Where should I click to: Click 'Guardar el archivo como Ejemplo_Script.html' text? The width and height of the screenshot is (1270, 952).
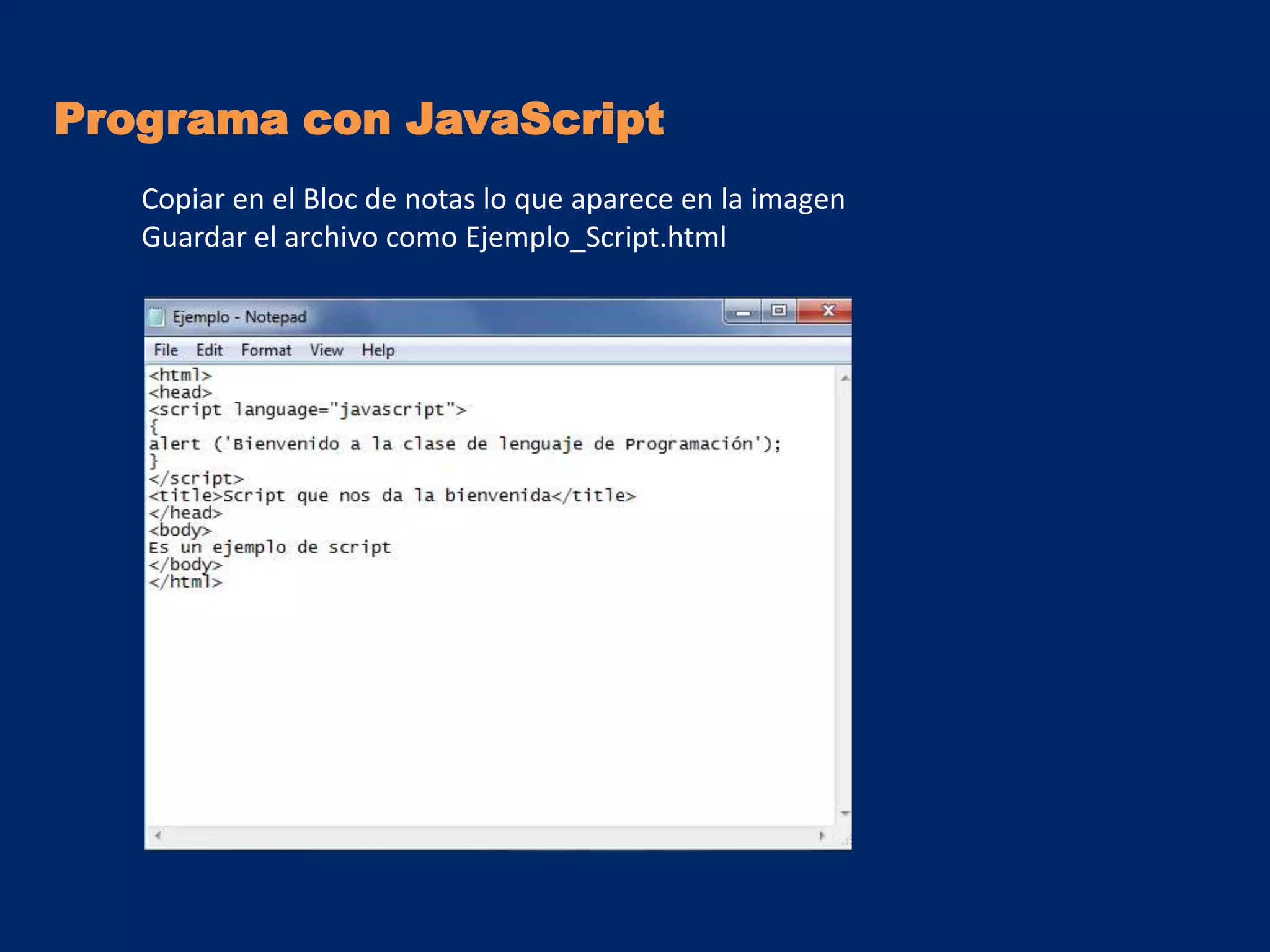click(x=433, y=237)
